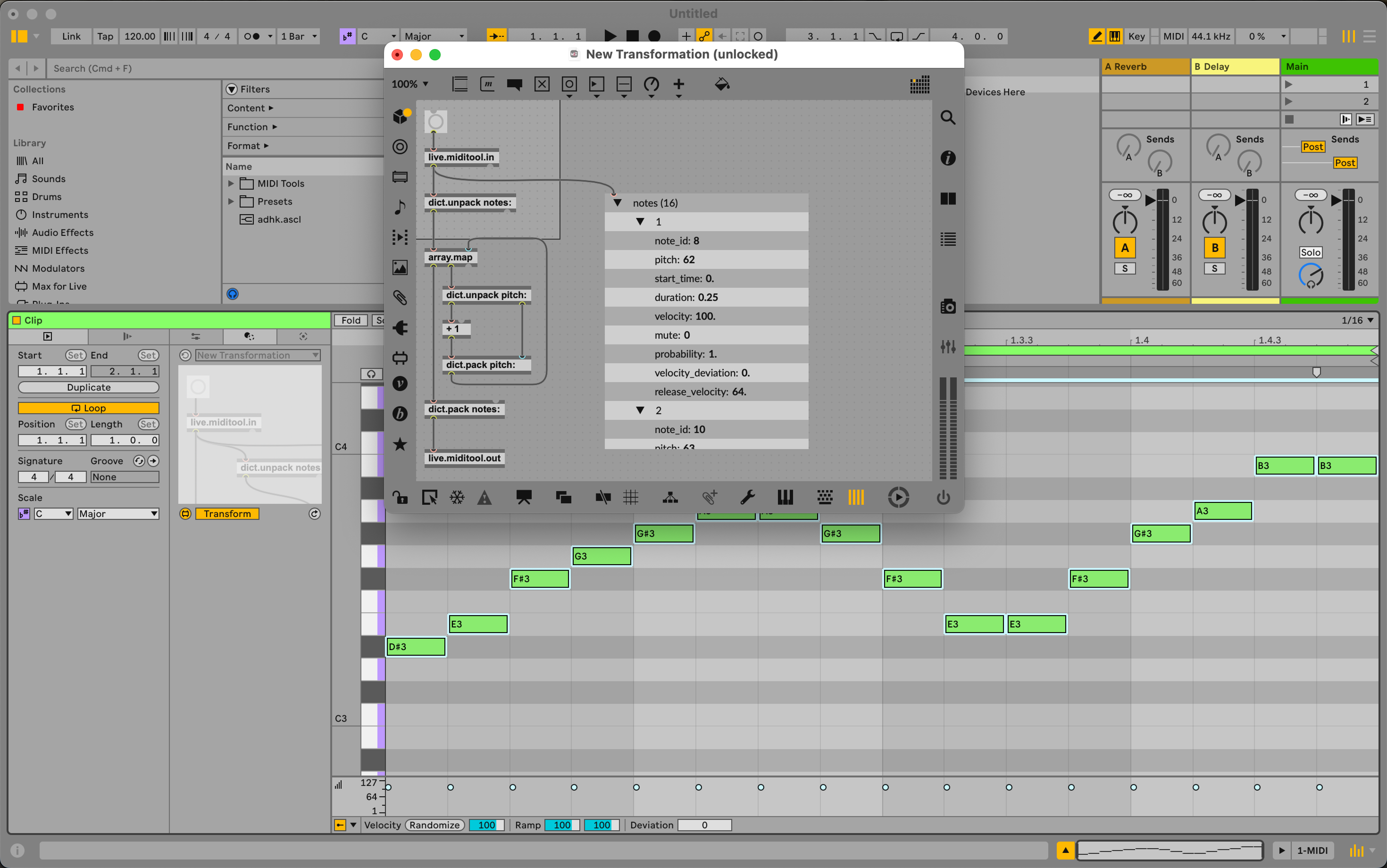The image size is (1387, 868).
Task: Open Max calendar/grid icon in toolbar
Action: click(x=920, y=84)
